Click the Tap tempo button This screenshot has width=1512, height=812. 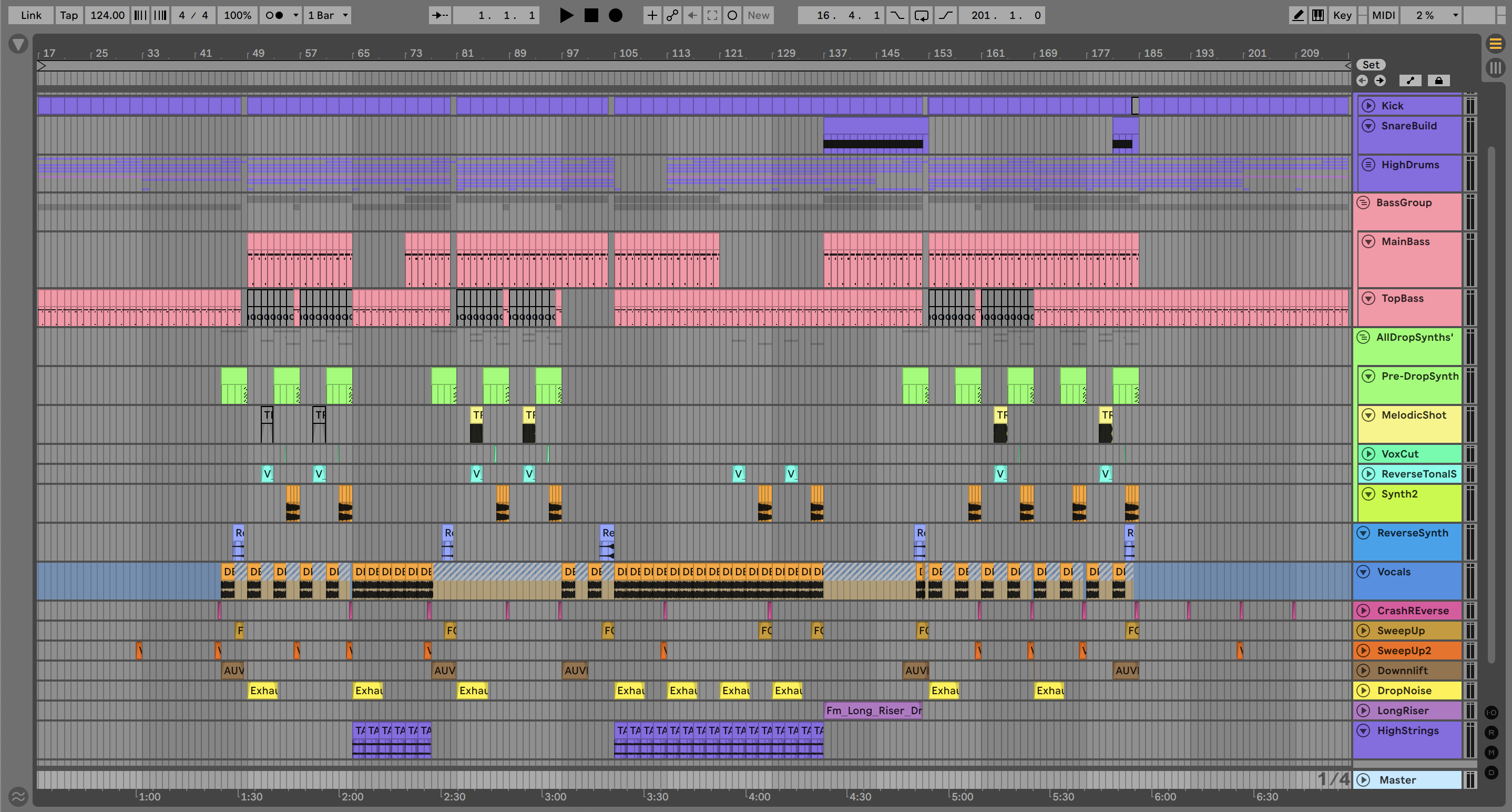click(69, 15)
